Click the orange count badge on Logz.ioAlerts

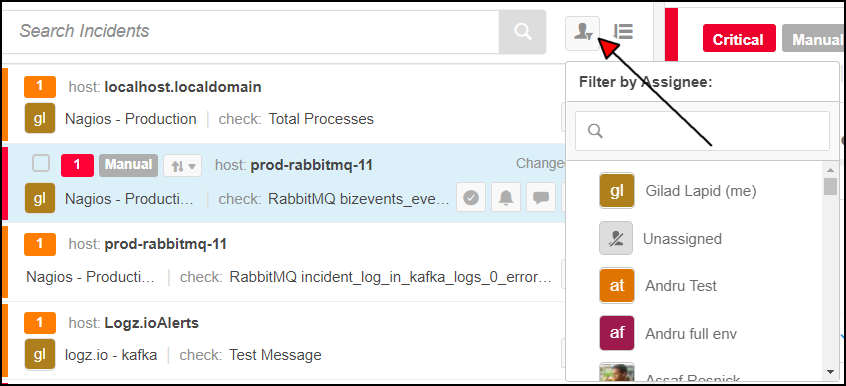pos(40,323)
